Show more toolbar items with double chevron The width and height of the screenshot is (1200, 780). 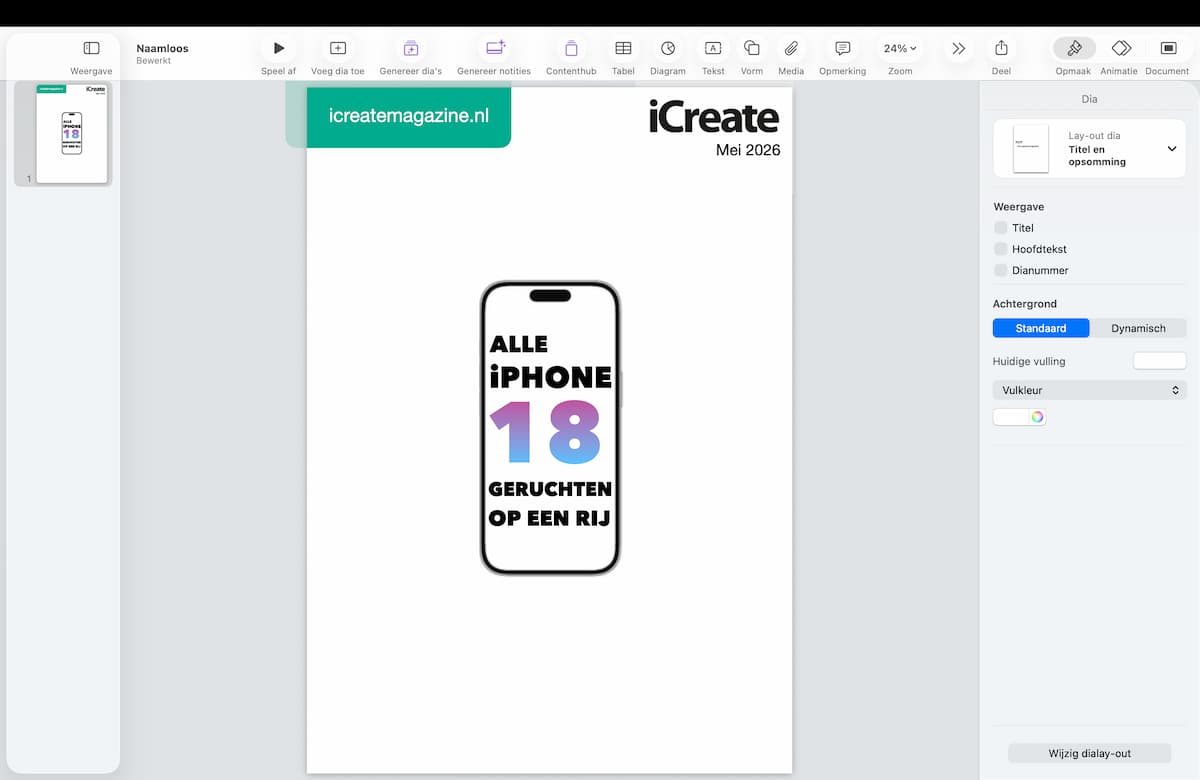coord(958,48)
